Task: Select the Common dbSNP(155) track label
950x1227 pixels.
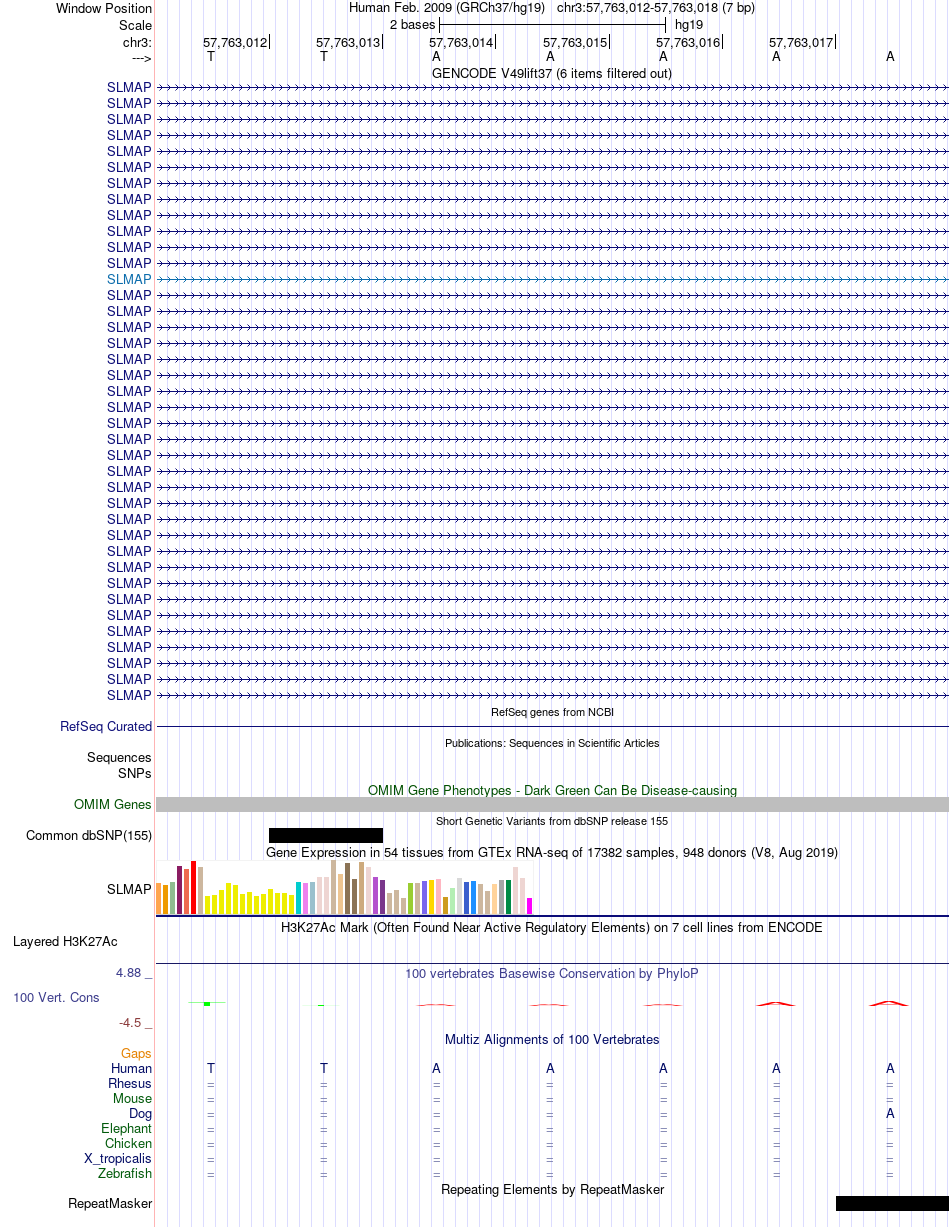Action: pos(89,836)
